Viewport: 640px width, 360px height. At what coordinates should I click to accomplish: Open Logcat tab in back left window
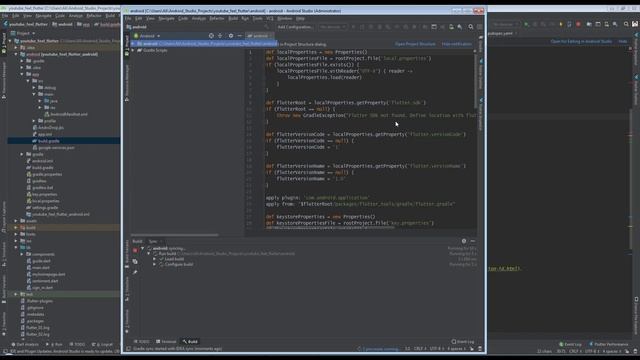pos(102,344)
